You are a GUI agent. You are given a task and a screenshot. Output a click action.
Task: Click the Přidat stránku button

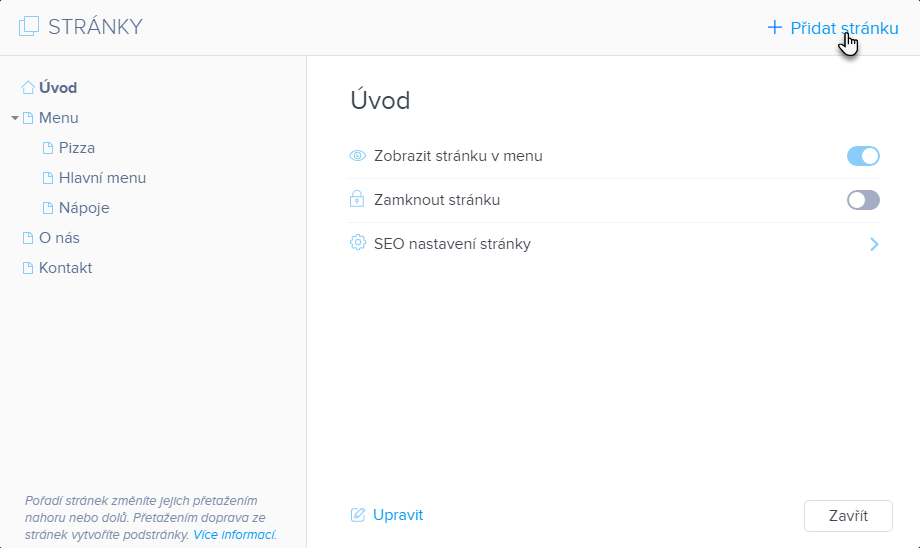click(x=833, y=28)
